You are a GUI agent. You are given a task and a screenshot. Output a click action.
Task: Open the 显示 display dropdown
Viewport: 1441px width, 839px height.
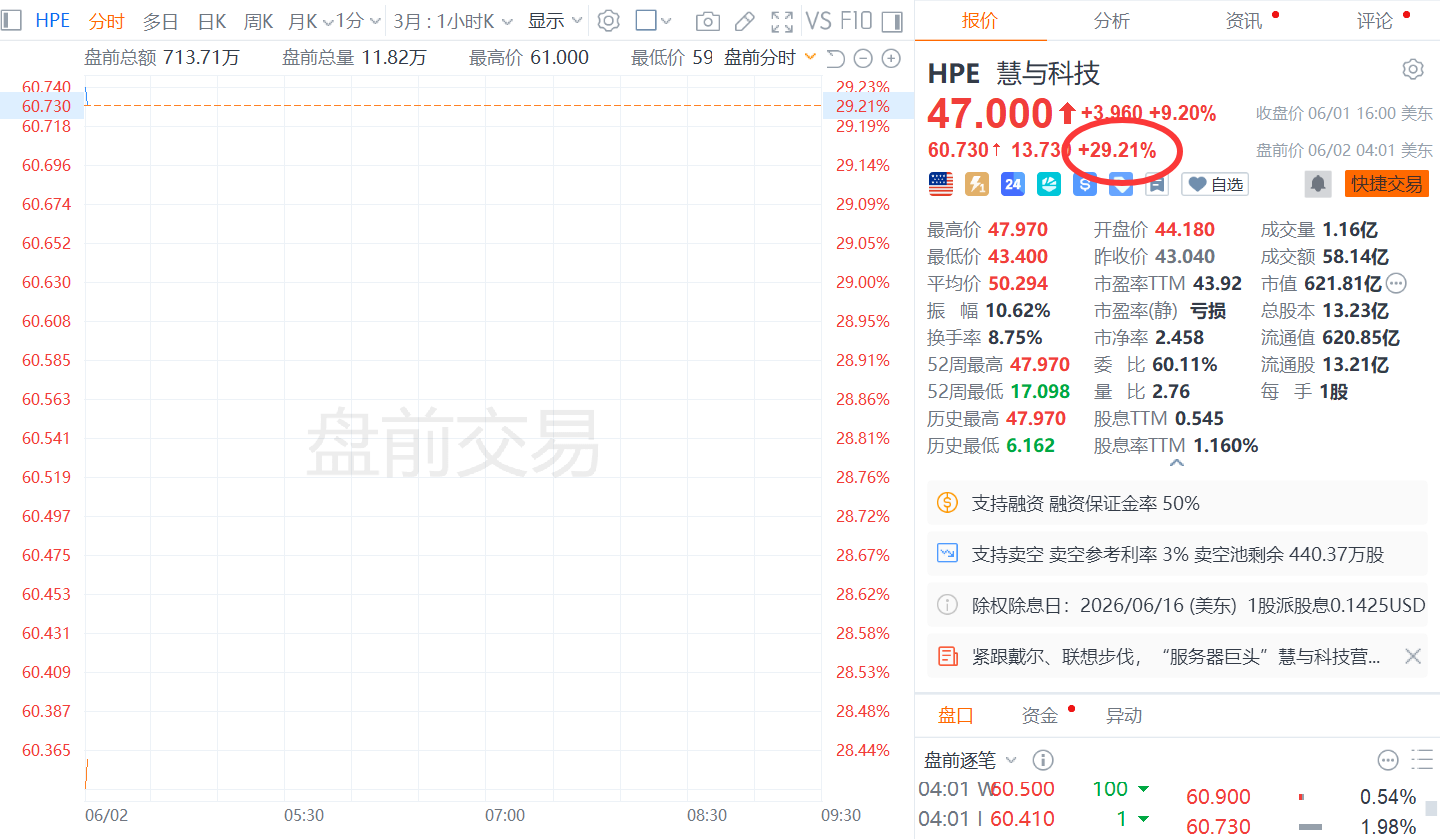pos(555,21)
